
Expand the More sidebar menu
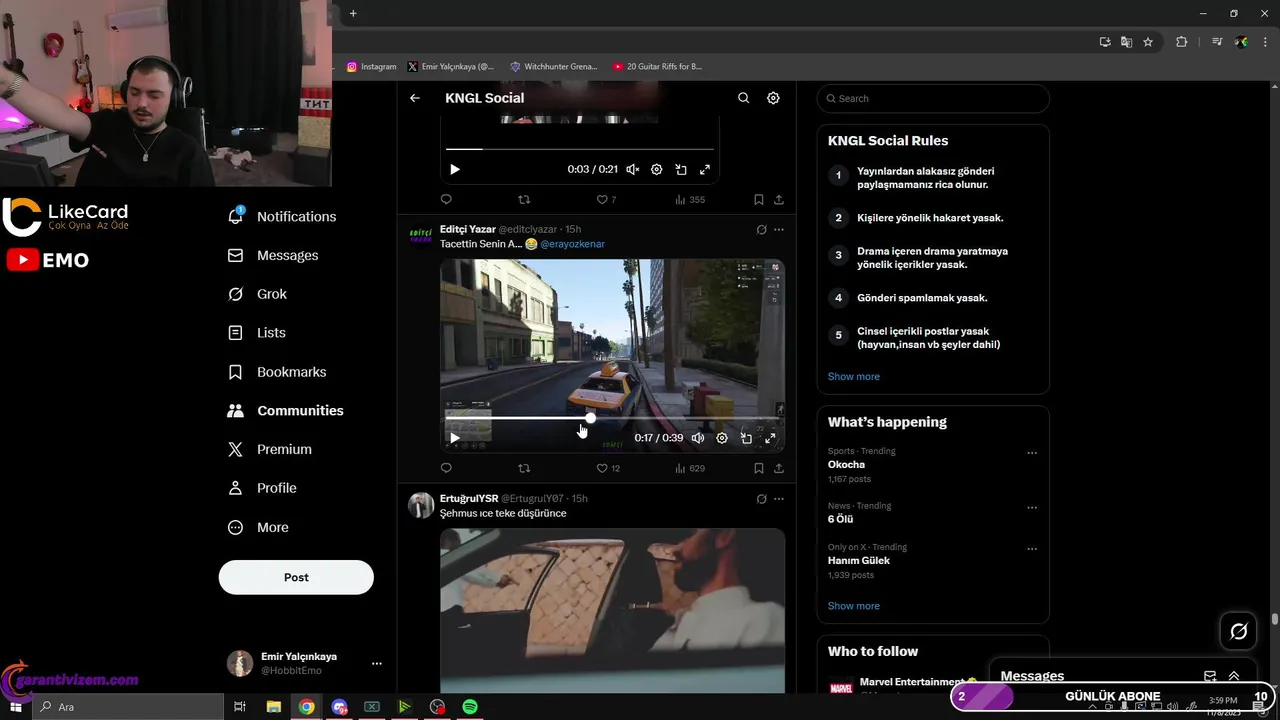[x=258, y=527]
